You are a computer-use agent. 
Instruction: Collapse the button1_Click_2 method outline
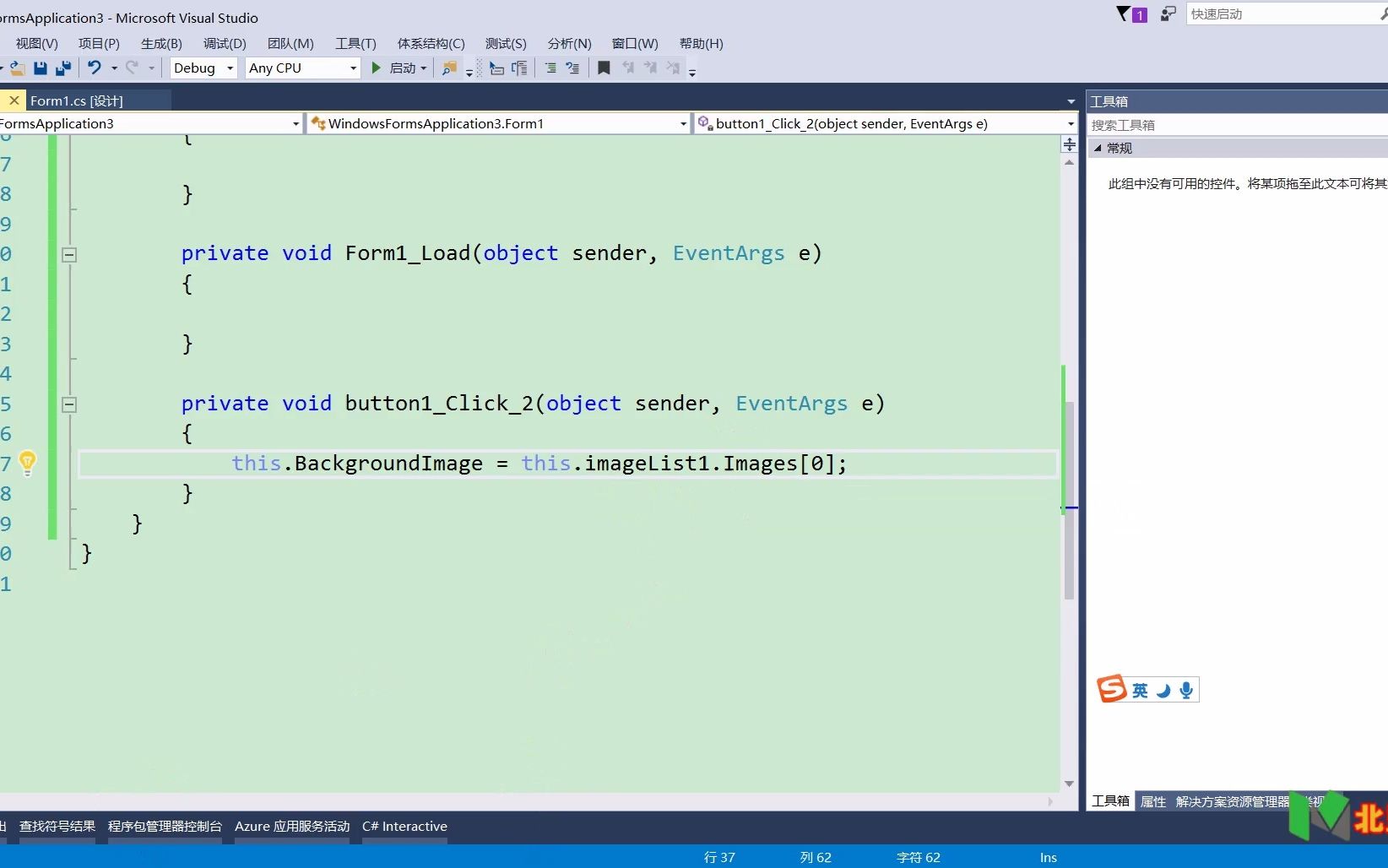69,404
